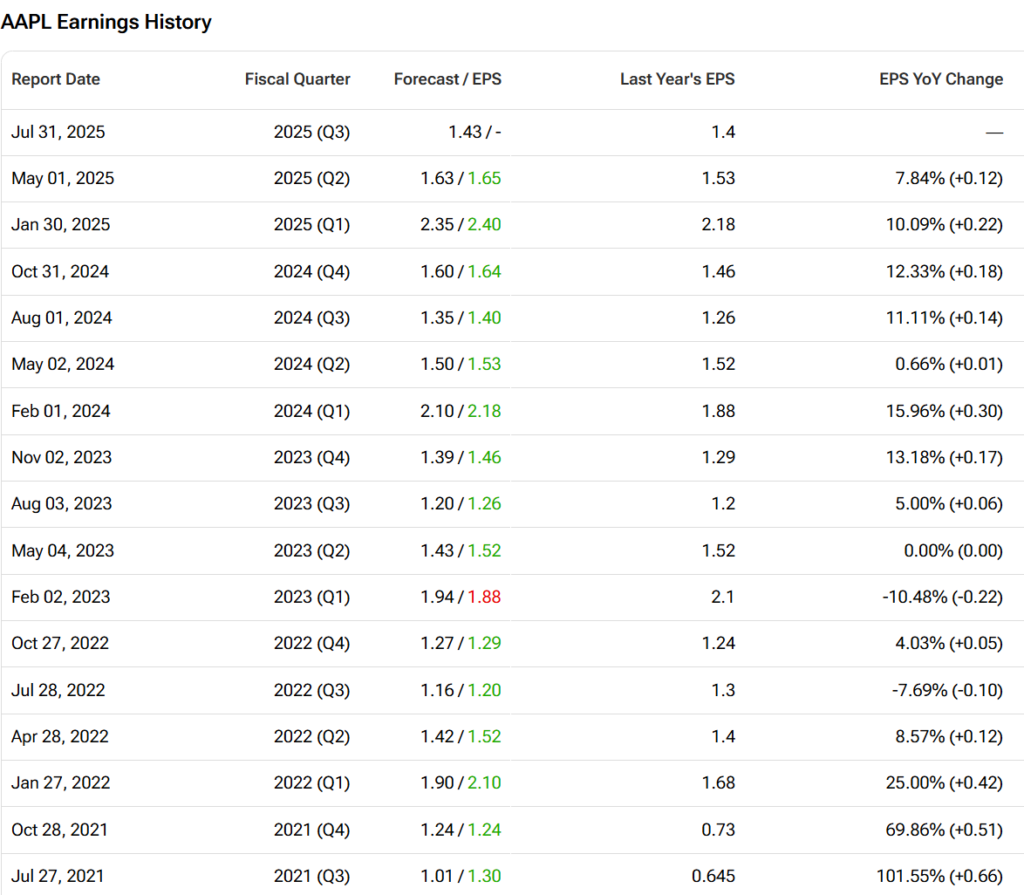Click last year's EPS value '0.645'
1024x895 pixels.
coord(713,876)
